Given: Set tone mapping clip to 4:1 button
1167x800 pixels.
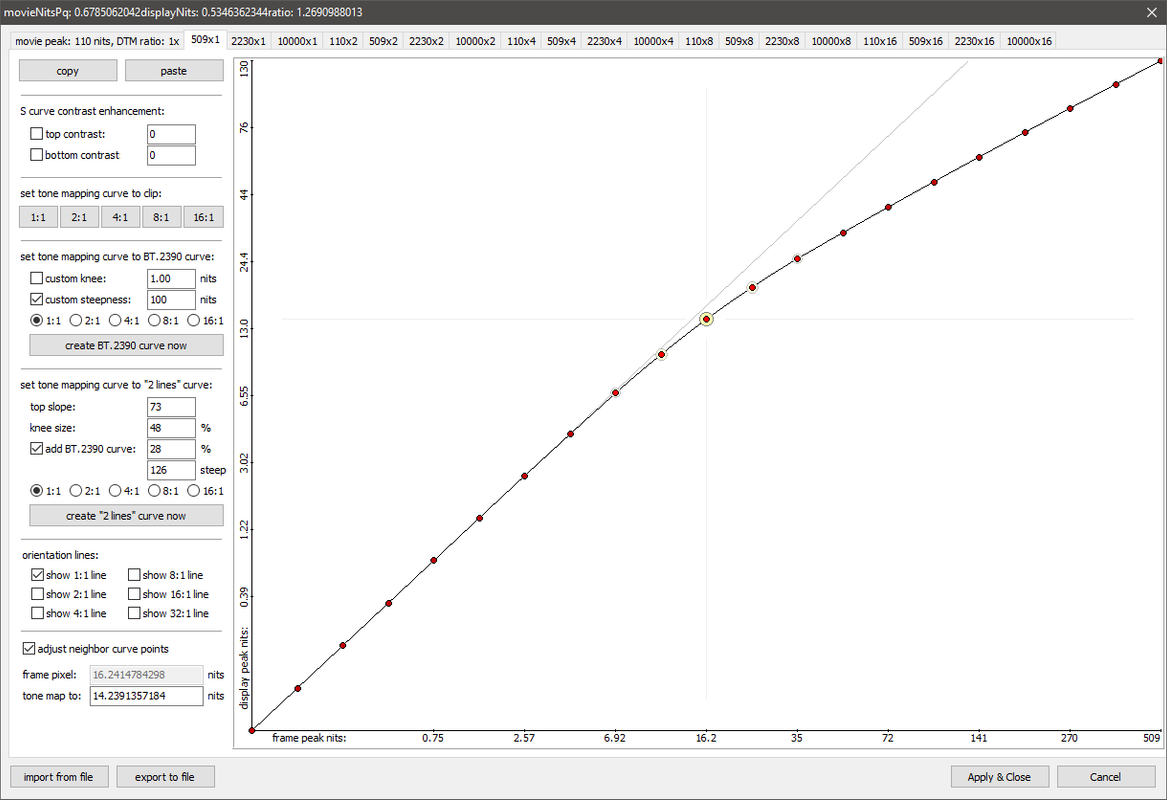Looking at the screenshot, I should (x=120, y=217).
